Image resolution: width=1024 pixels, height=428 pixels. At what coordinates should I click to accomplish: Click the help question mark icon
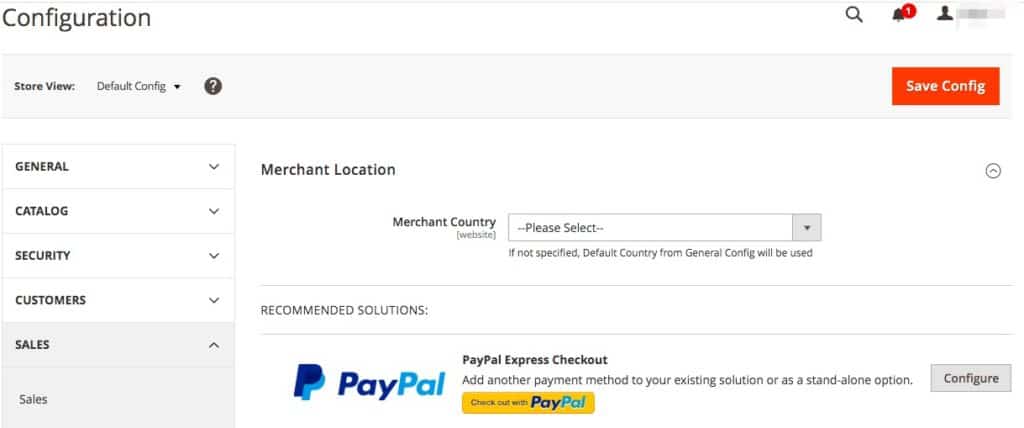click(x=213, y=86)
